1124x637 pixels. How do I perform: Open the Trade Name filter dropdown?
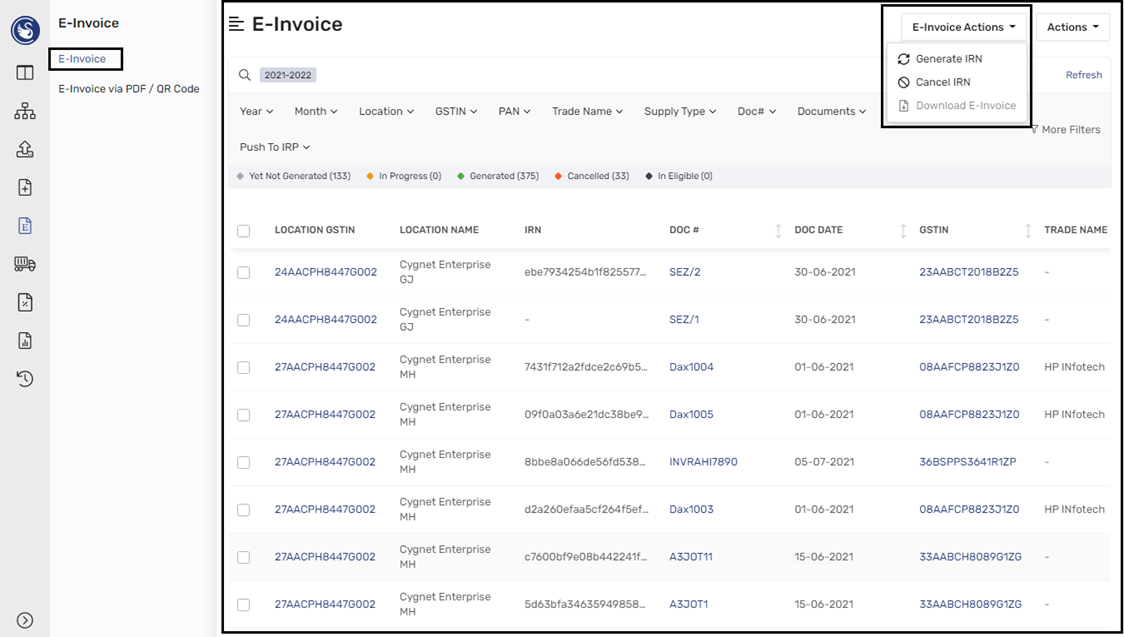[587, 111]
